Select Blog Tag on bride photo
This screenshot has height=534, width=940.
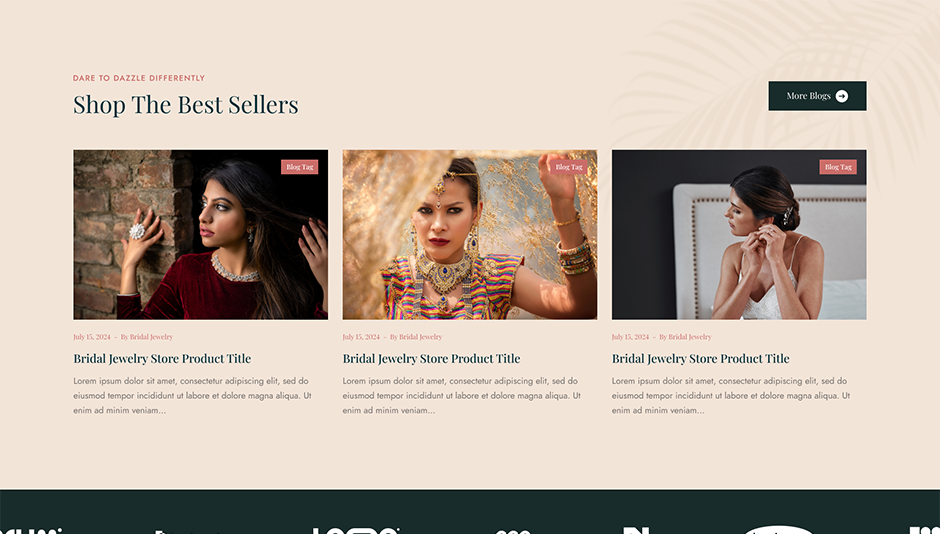pyautogui.click(x=838, y=167)
